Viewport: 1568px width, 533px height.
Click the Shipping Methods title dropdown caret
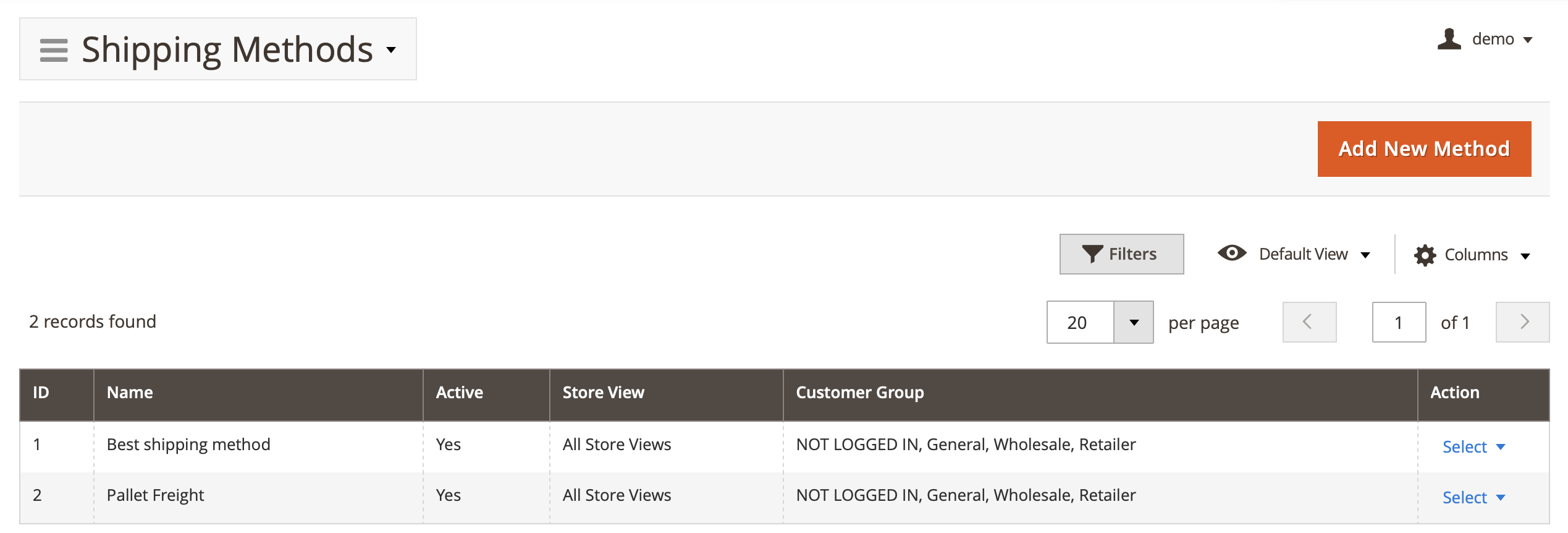(x=391, y=50)
